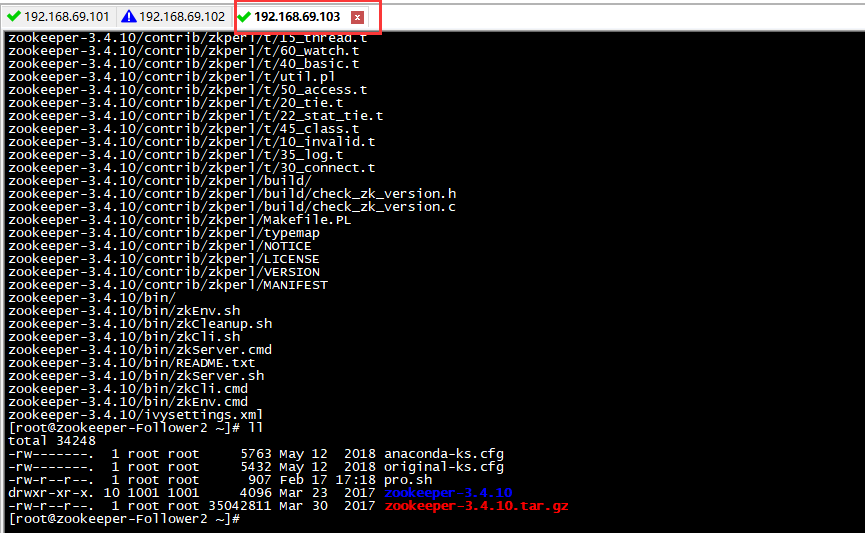Click the zkperl/NOTICE line
Viewport: 865px width, 533px height.
[x=160, y=246]
